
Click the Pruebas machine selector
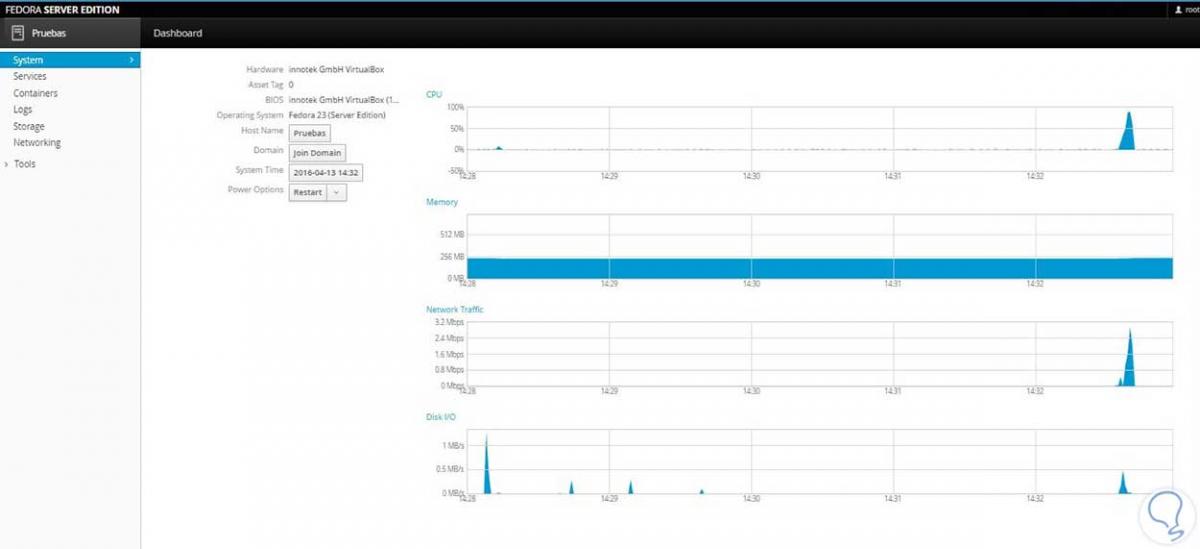[70, 33]
